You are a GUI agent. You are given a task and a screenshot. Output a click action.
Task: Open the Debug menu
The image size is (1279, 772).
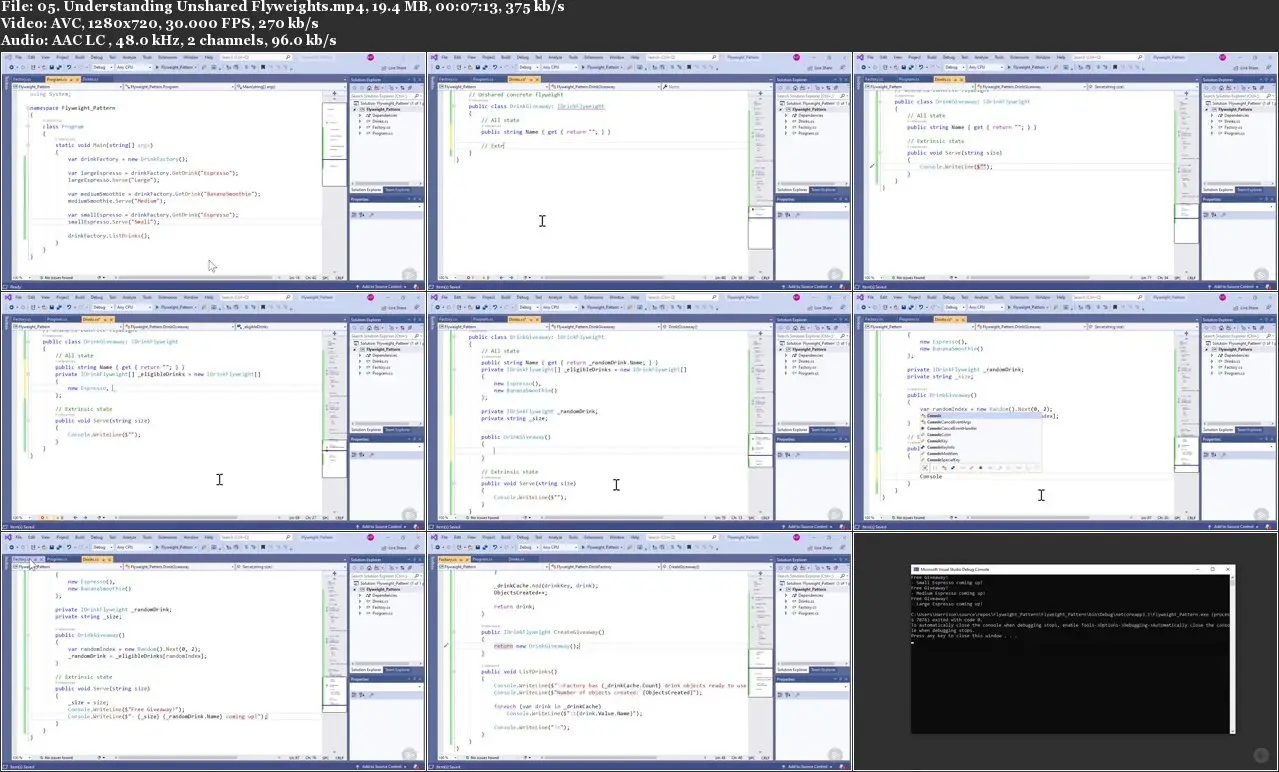60,57
